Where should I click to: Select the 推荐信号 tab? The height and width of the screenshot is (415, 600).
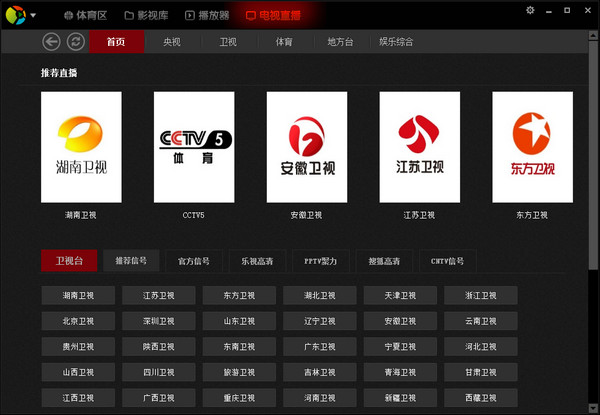click(131, 261)
